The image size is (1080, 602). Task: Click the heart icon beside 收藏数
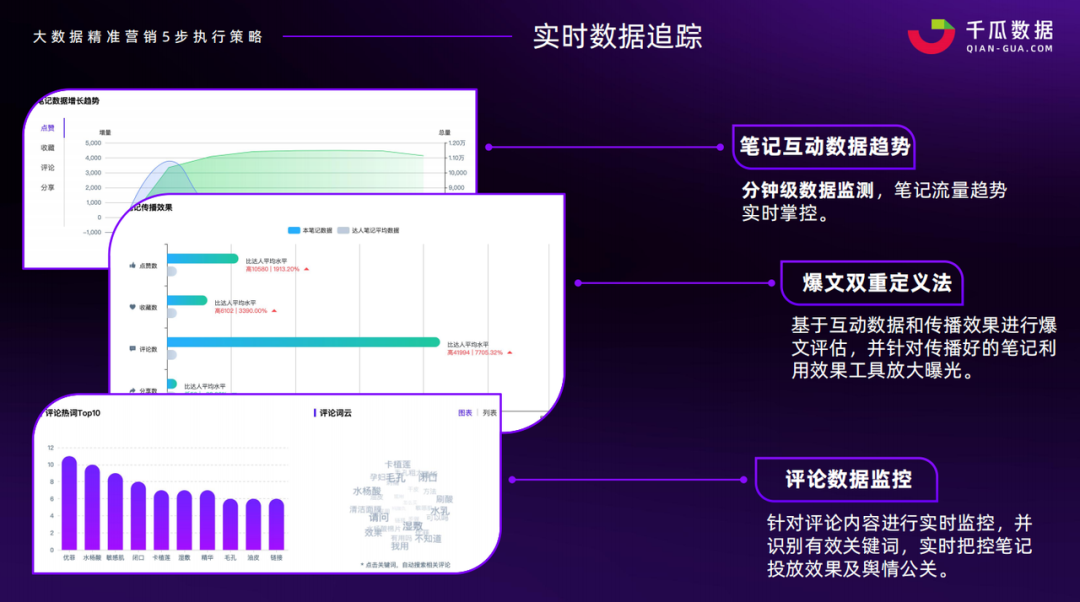tap(132, 307)
